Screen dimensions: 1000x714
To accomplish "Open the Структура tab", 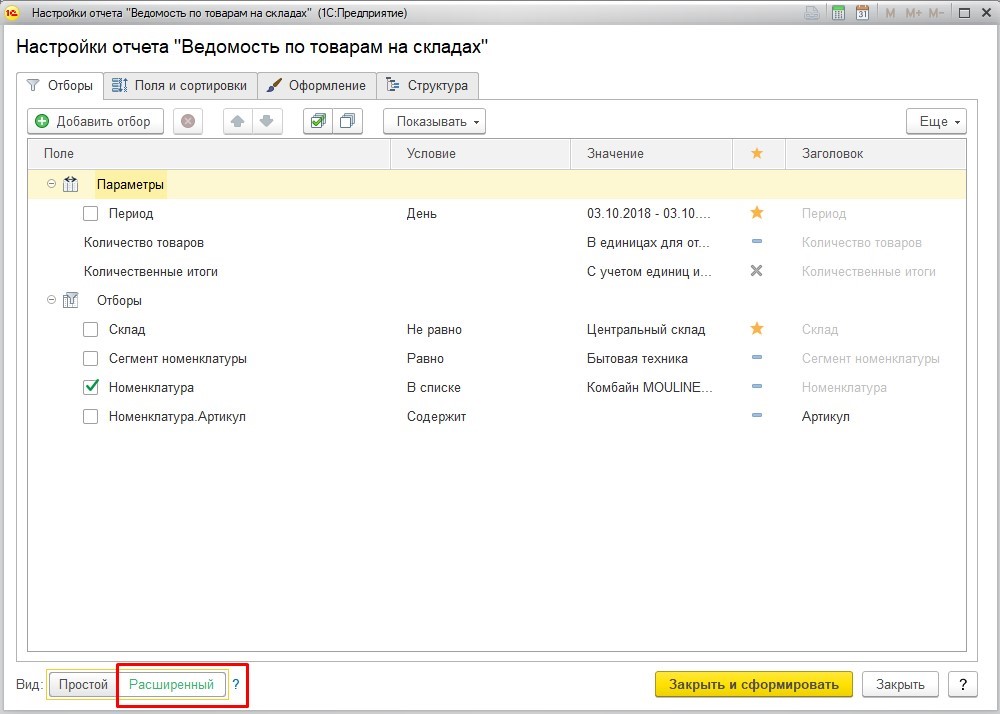I will tap(427, 85).
